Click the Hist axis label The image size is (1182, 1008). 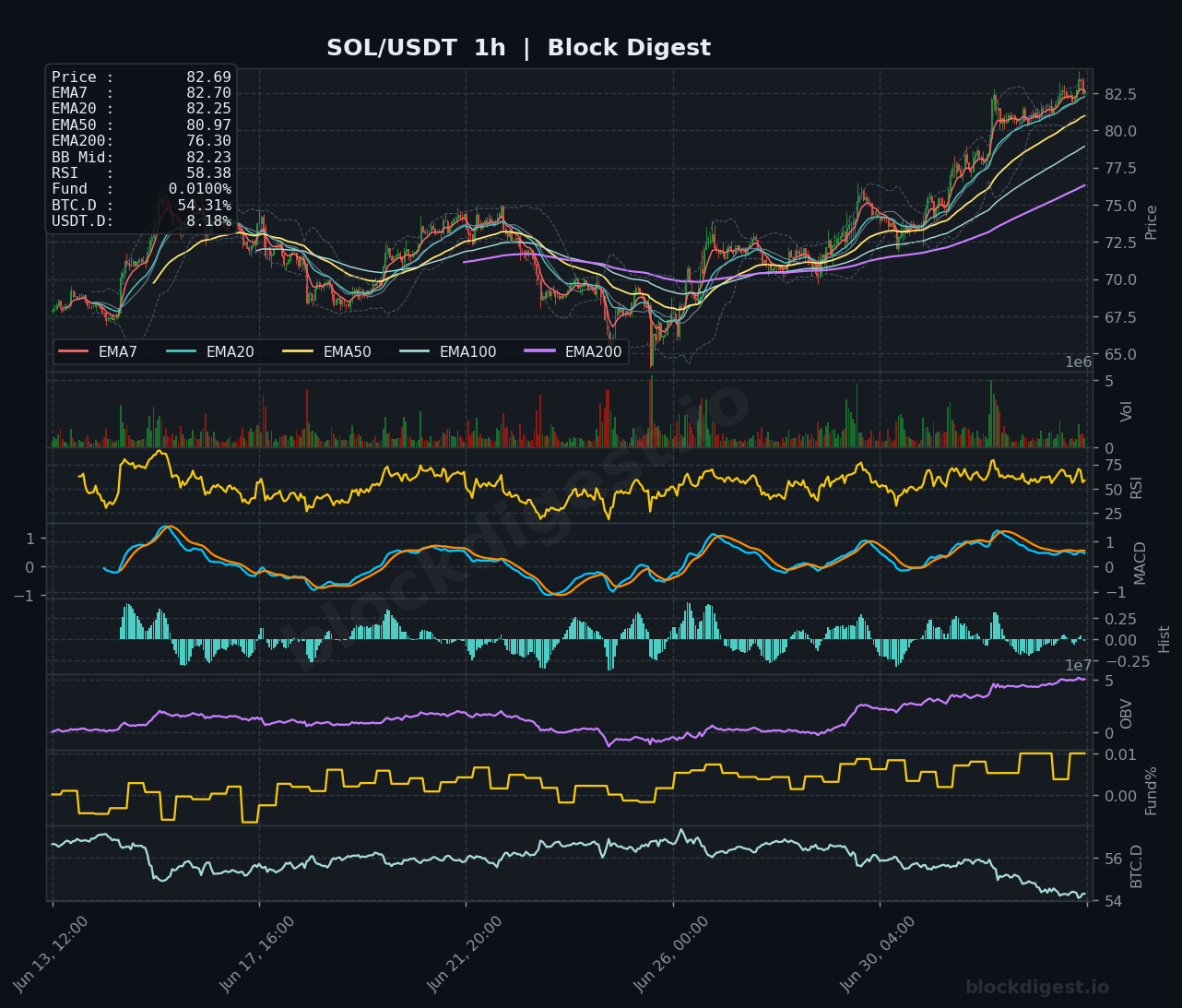click(x=1164, y=639)
